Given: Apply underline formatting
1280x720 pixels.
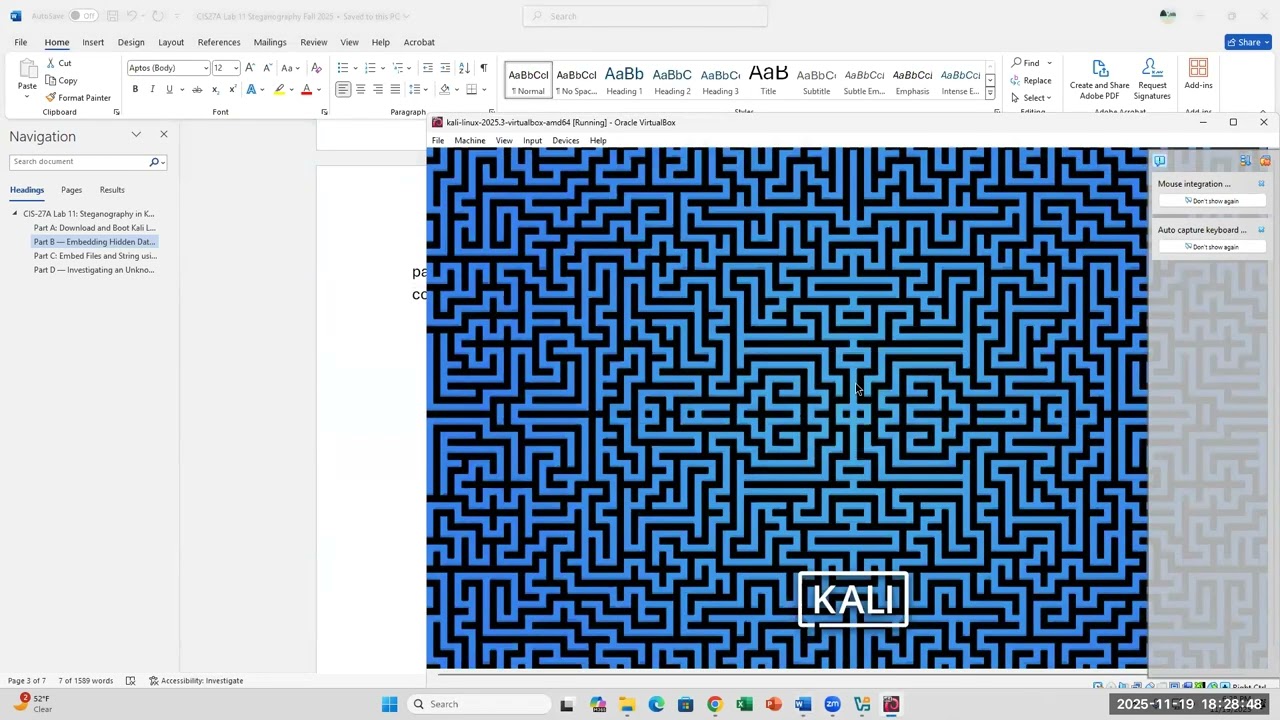Looking at the screenshot, I should (169, 89).
